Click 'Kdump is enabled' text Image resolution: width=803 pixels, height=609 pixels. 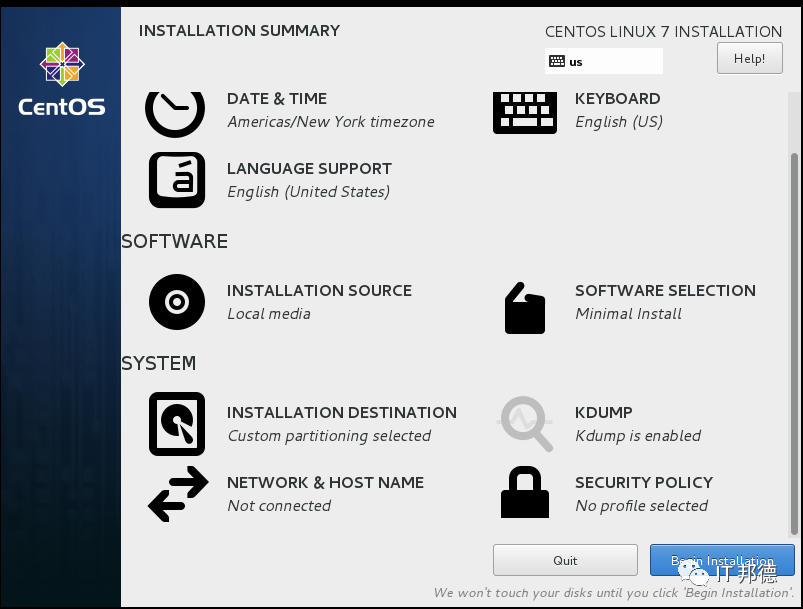coord(638,436)
